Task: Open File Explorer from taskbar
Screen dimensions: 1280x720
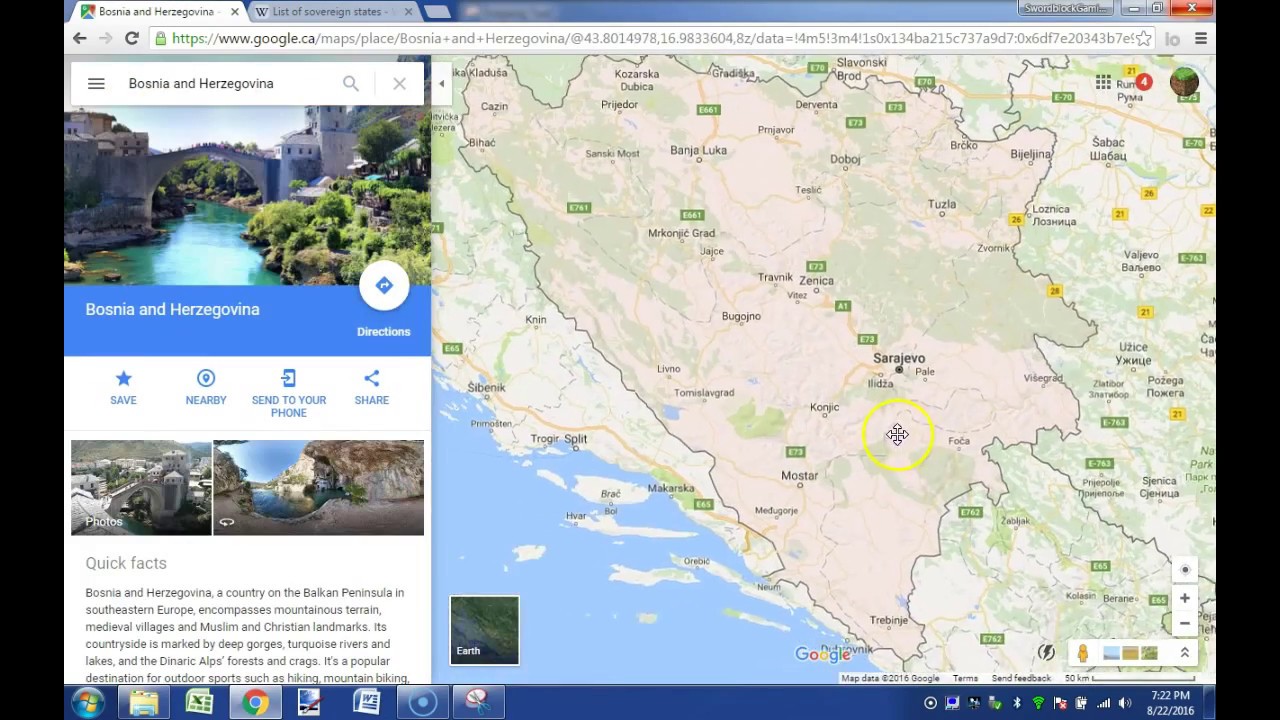Action: [x=144, y=703]
